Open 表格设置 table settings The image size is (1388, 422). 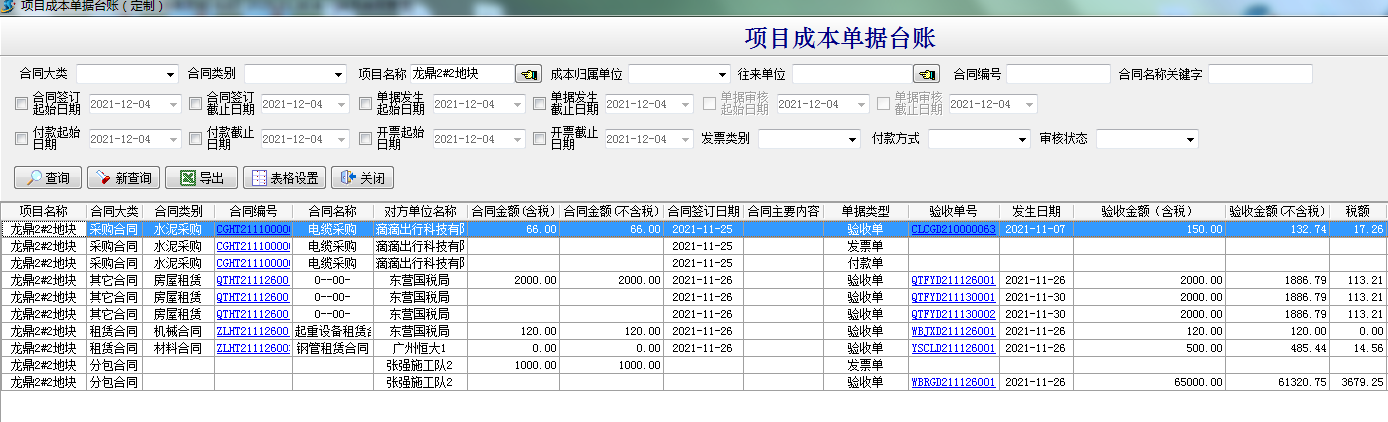point(285,178)
